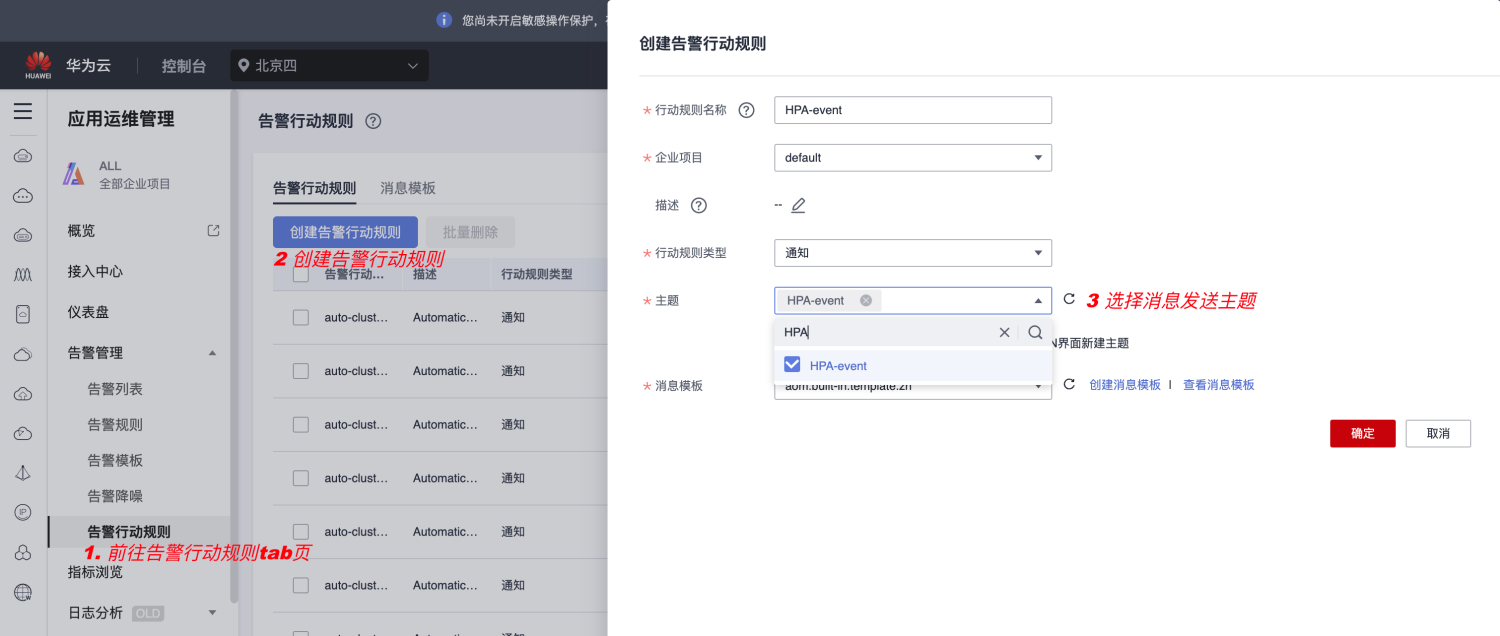Click the 行动规则名称 input field
The image size is (1500, 636).
pyautogui.click(x=912, y=110)
